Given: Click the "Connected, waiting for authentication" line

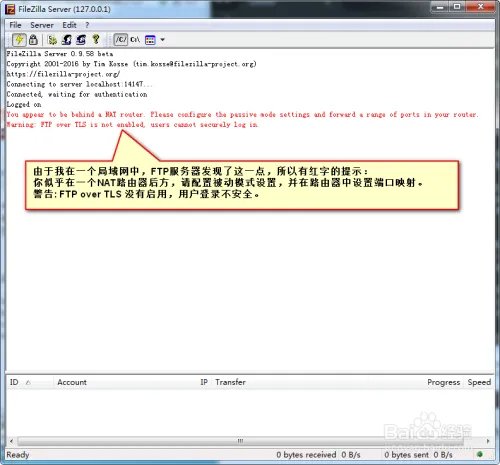Looking at the screenshot, I should tap(77, 94).
